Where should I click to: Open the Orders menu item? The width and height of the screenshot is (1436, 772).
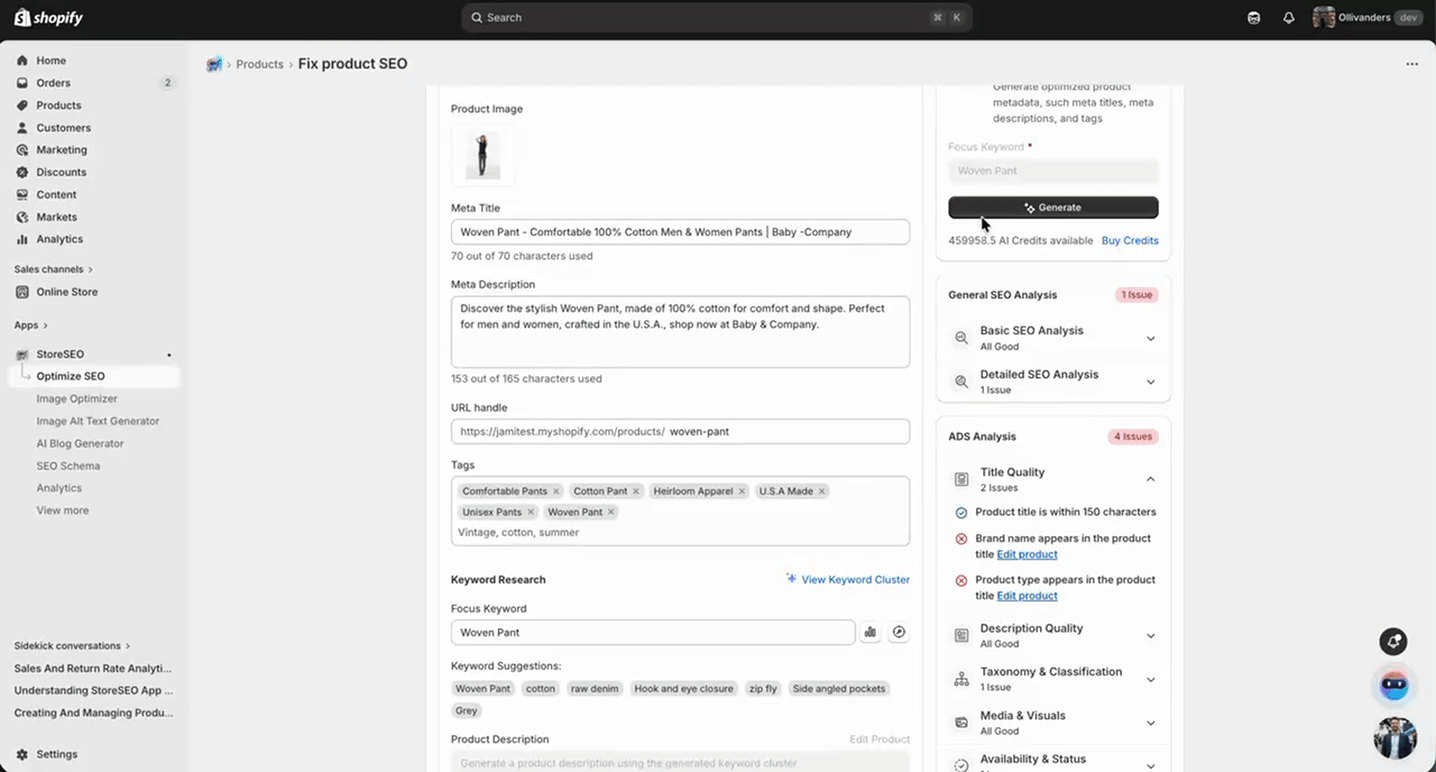pos(52,82)
